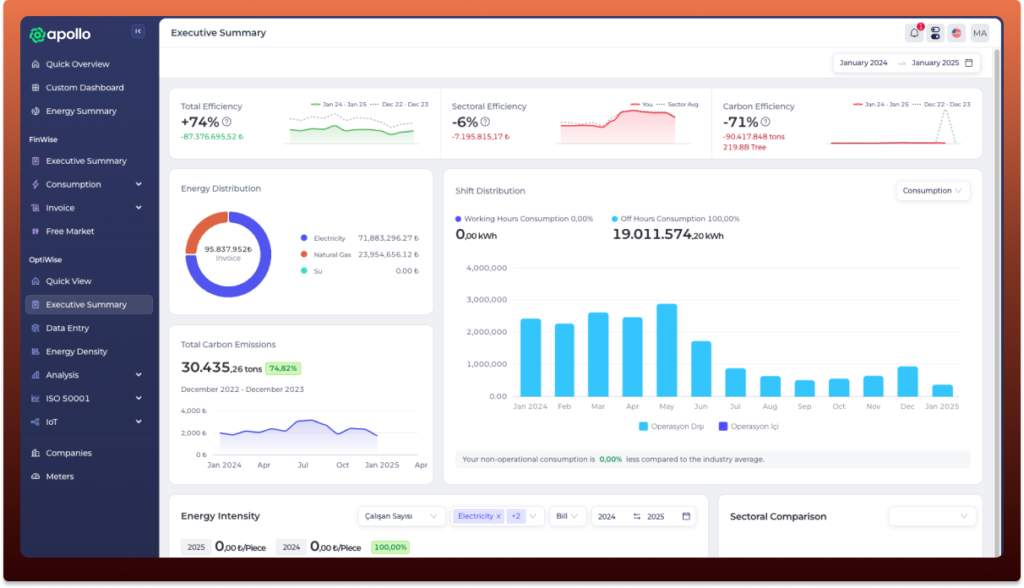
Task: Open the Consumption dropdown in Shift Distribution
Action: (x=932, y=190)
